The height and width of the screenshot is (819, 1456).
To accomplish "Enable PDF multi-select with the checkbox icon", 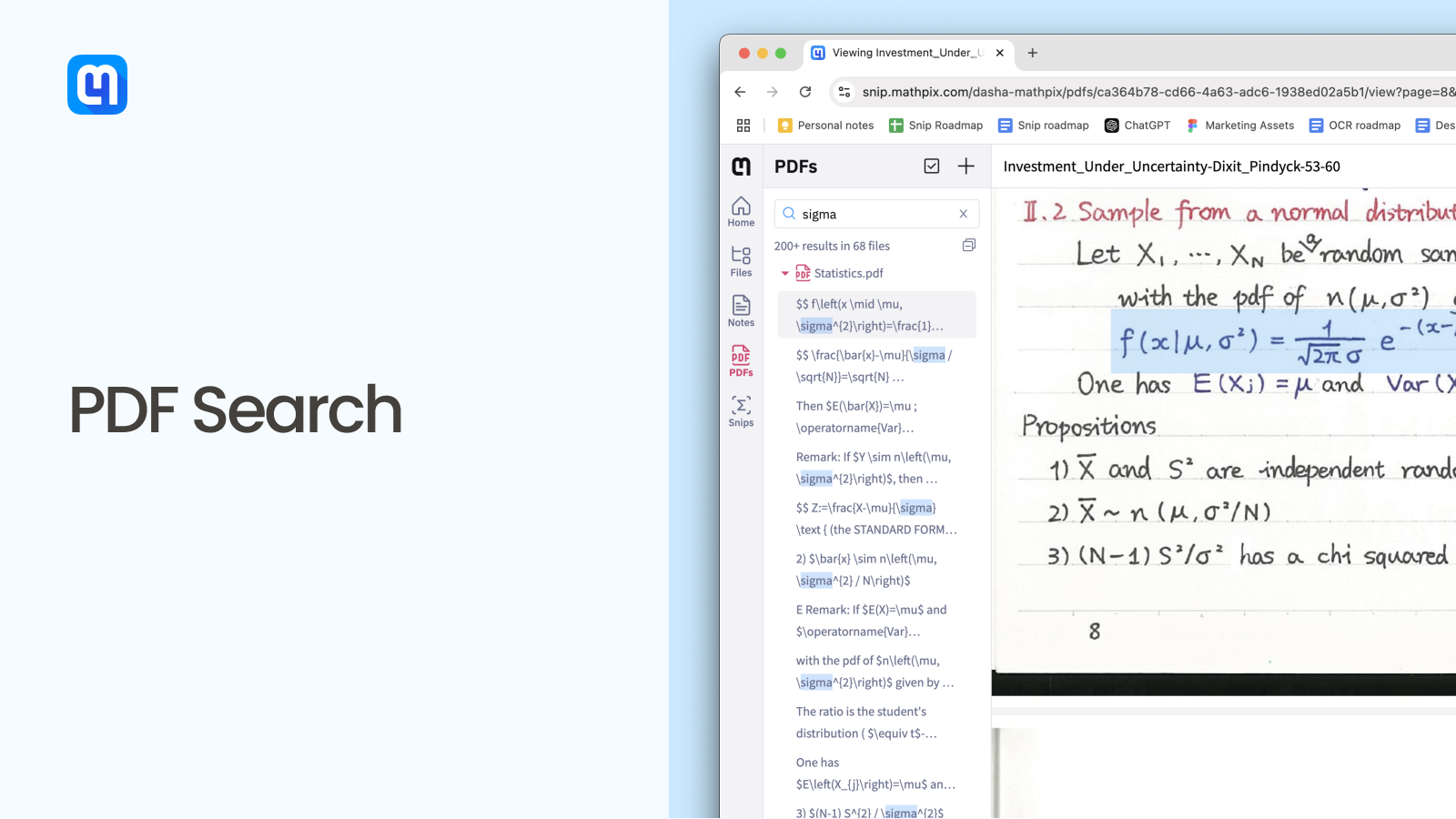I will 932,166.
